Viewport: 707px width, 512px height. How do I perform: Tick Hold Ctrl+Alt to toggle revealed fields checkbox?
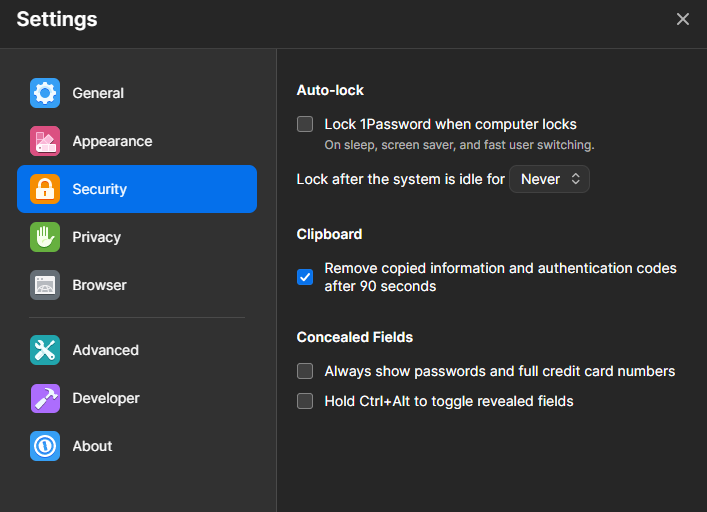(x=305, y=401)
